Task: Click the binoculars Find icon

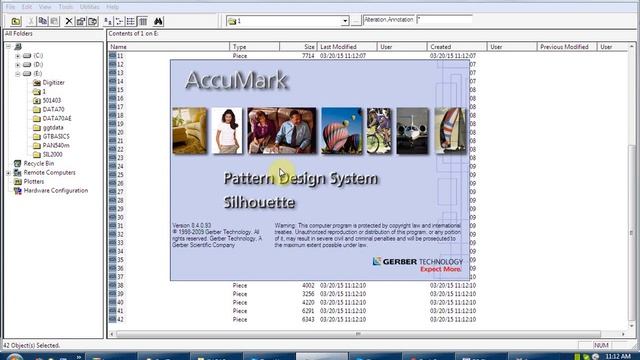Action: point(158,21)
